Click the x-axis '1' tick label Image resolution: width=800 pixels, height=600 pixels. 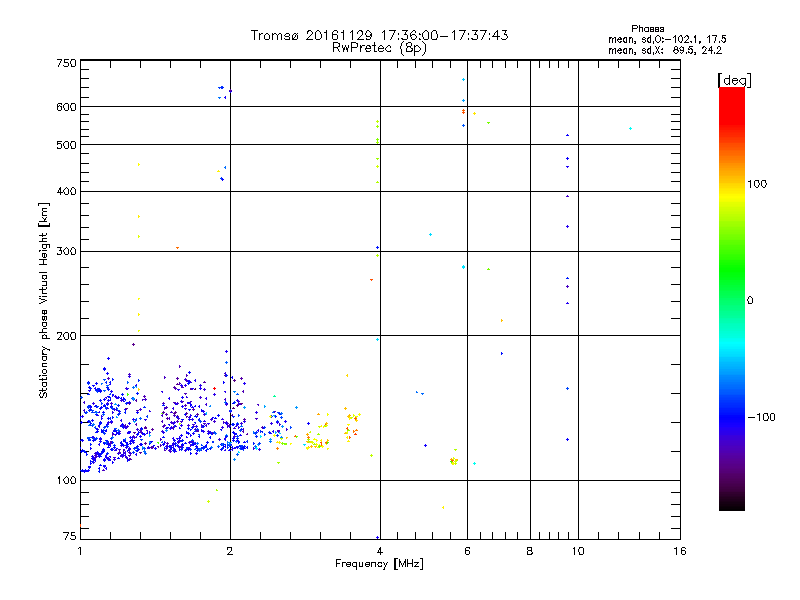(80, 551)
